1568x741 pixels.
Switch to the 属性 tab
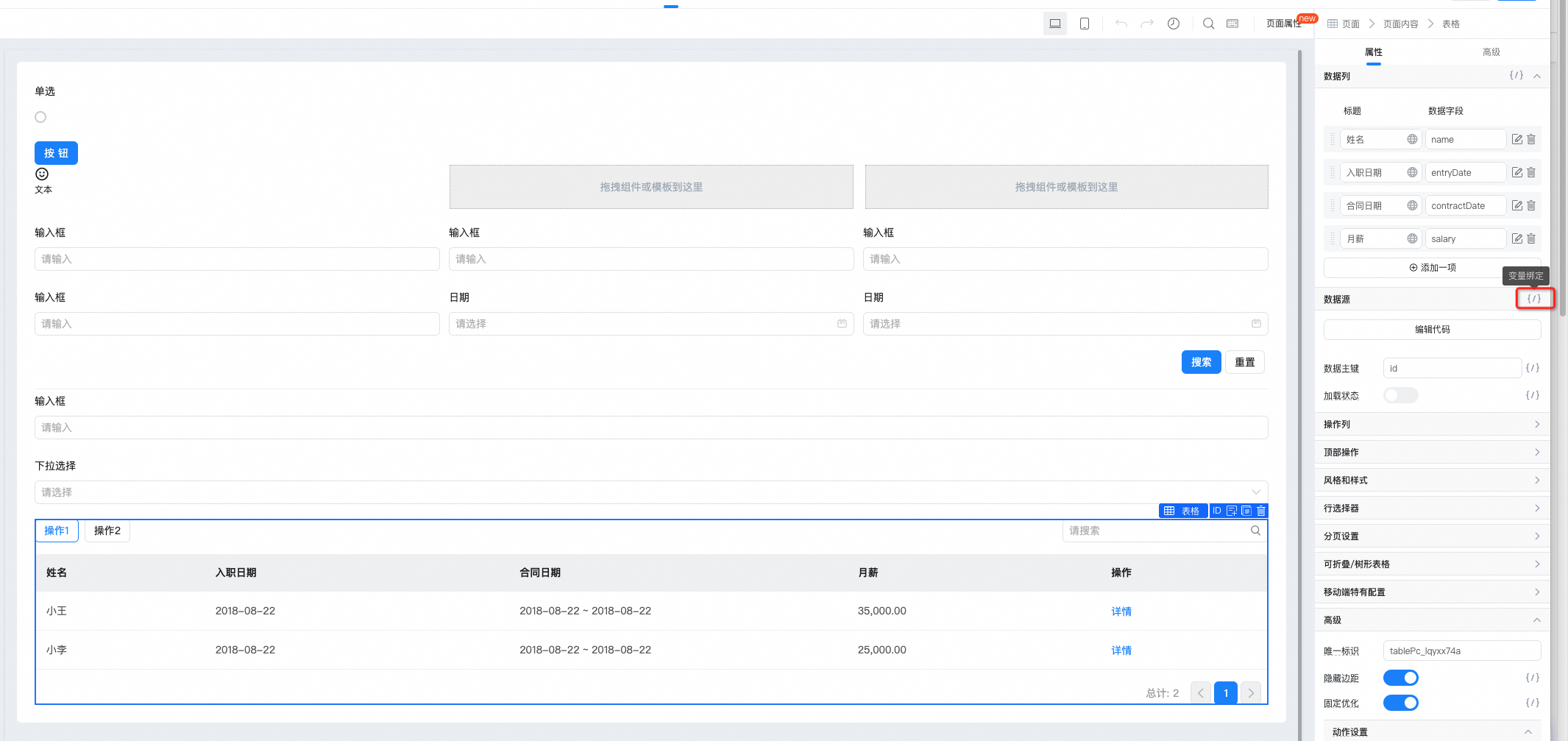(x=1373, y=52)
